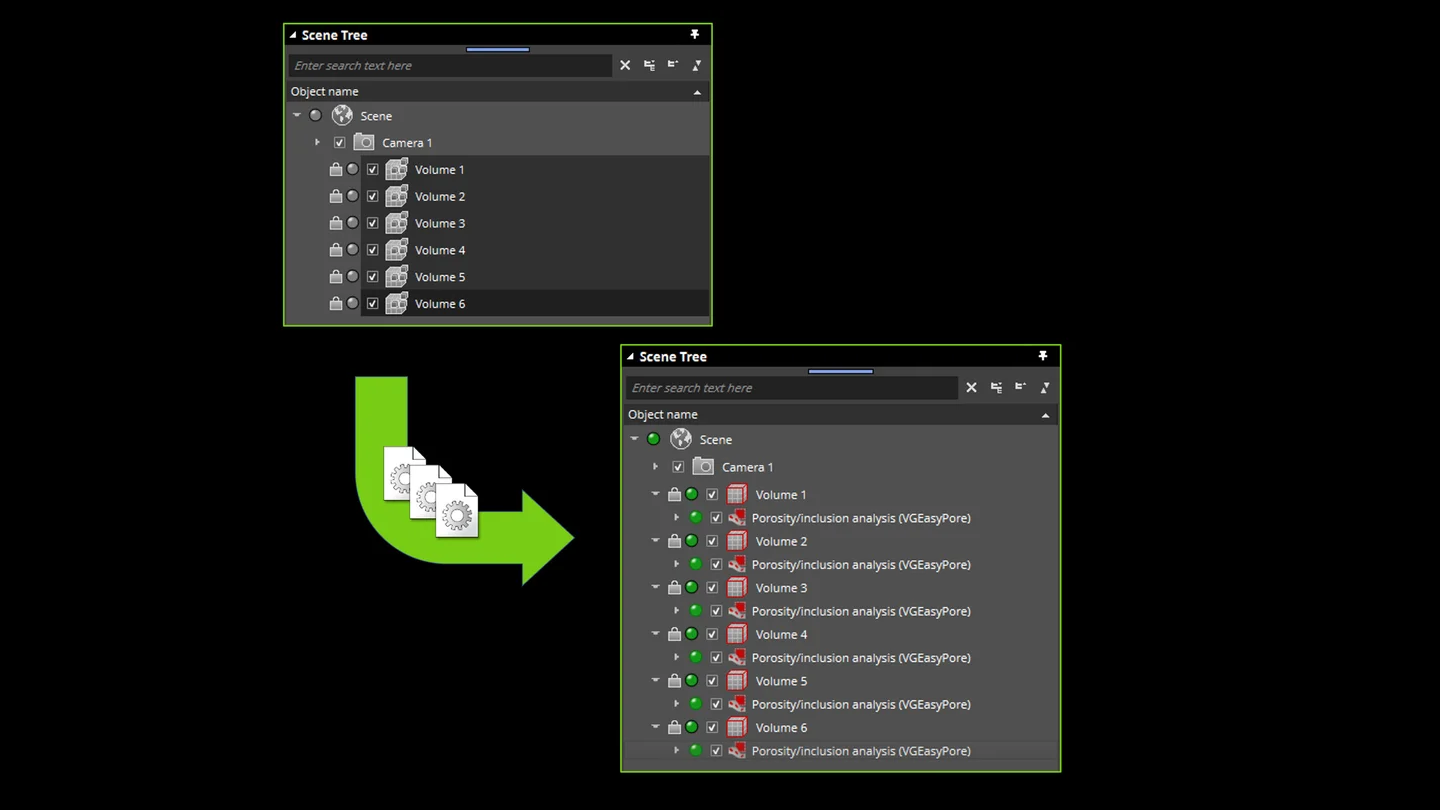Select Volume 2 row in lower Scene Tree
Screen dimensions: 1440x810
(840, 541)
